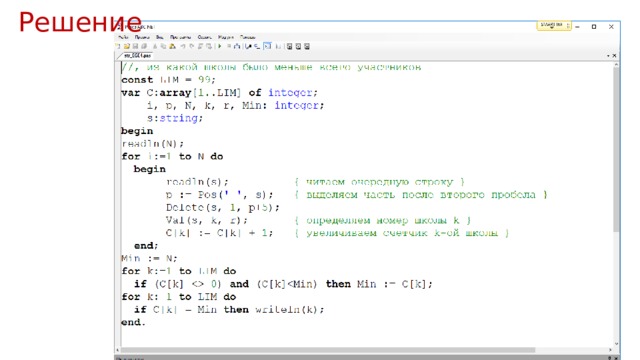This screenshot has width=640, height=360.
Task: Click the 'Delete(s, 1, p+5);' line
Action: click(222, 207)
